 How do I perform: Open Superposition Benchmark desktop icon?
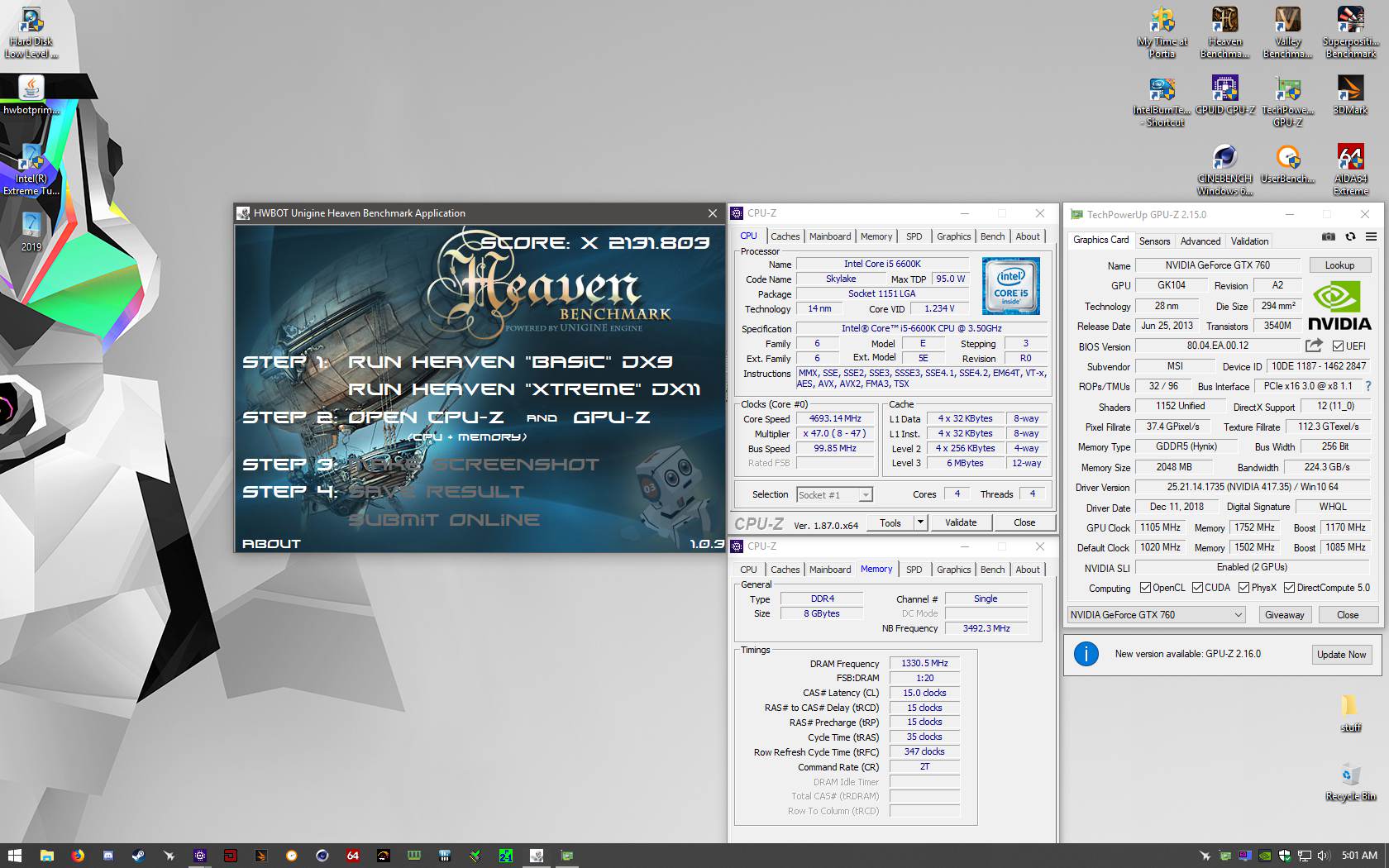click(1350, 32)
